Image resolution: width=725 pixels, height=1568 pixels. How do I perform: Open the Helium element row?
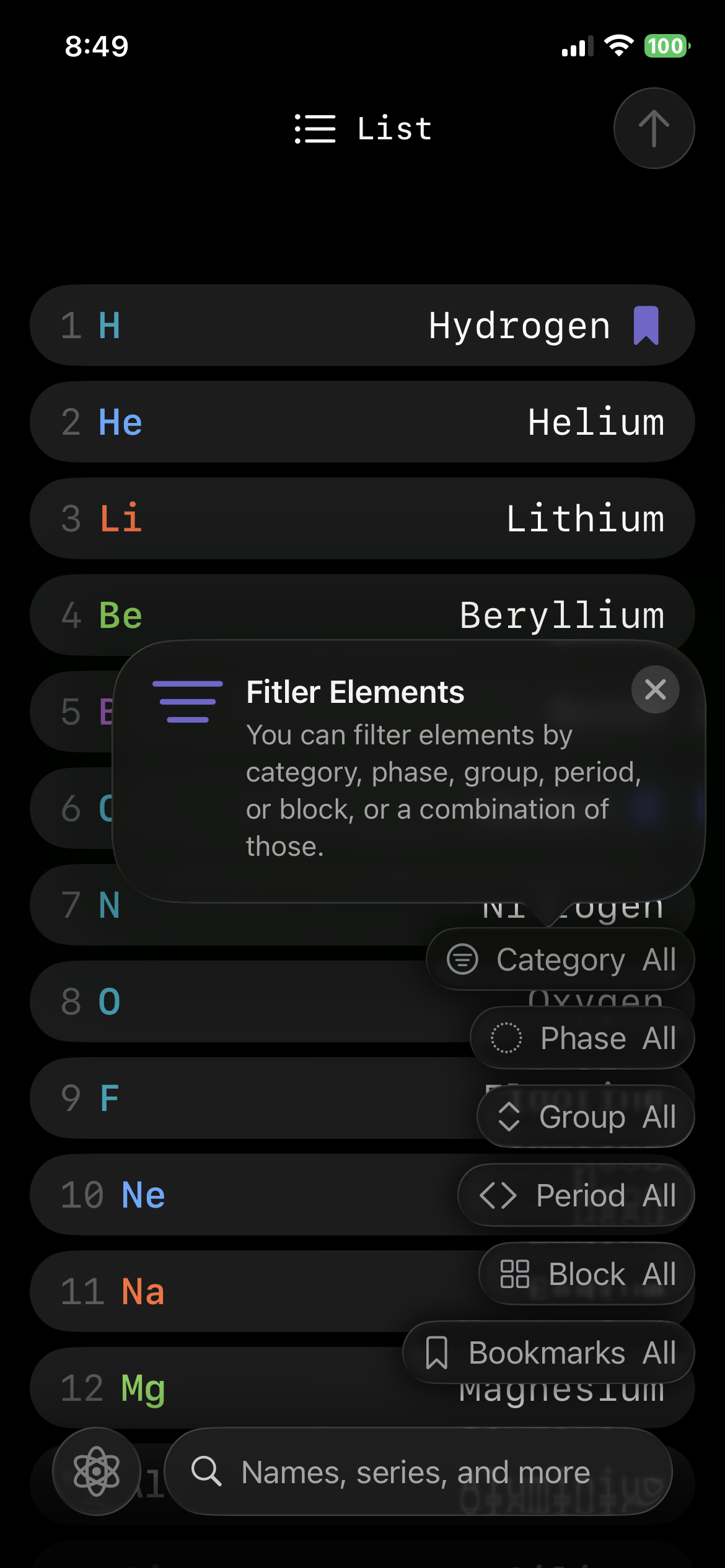tap(362, 422)
